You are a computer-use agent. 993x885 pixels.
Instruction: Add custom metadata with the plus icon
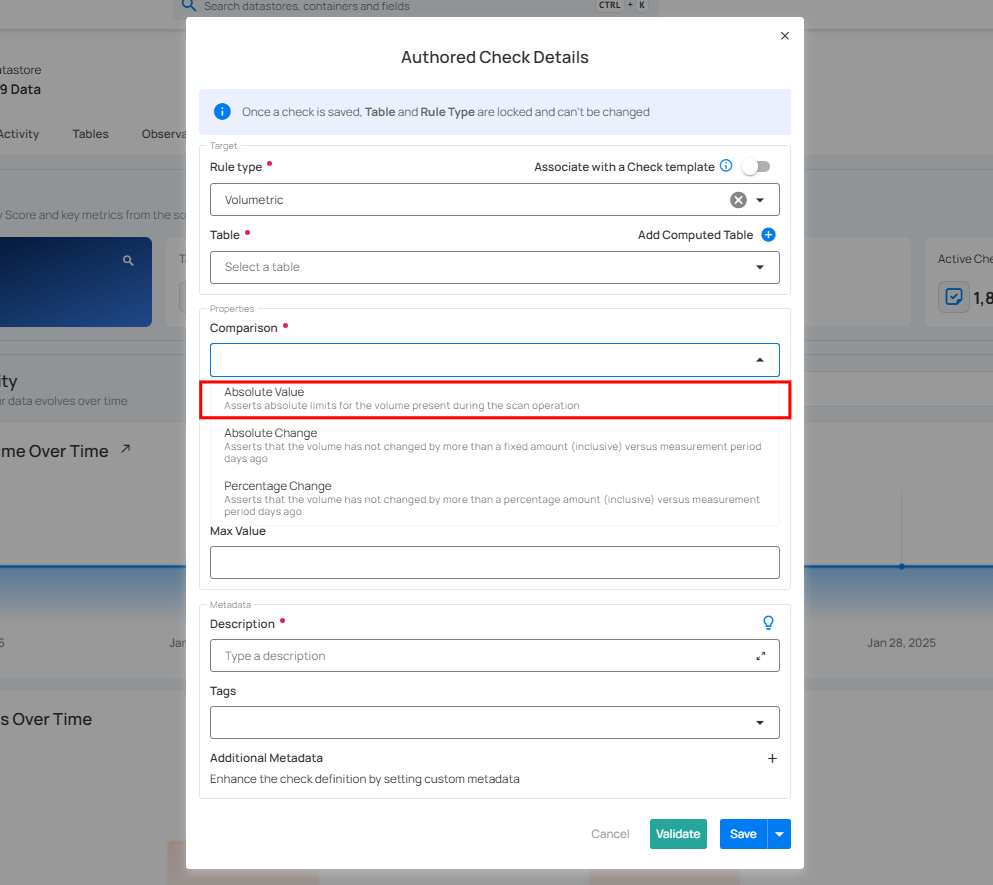pyautogui.click(x=771, y=759)
